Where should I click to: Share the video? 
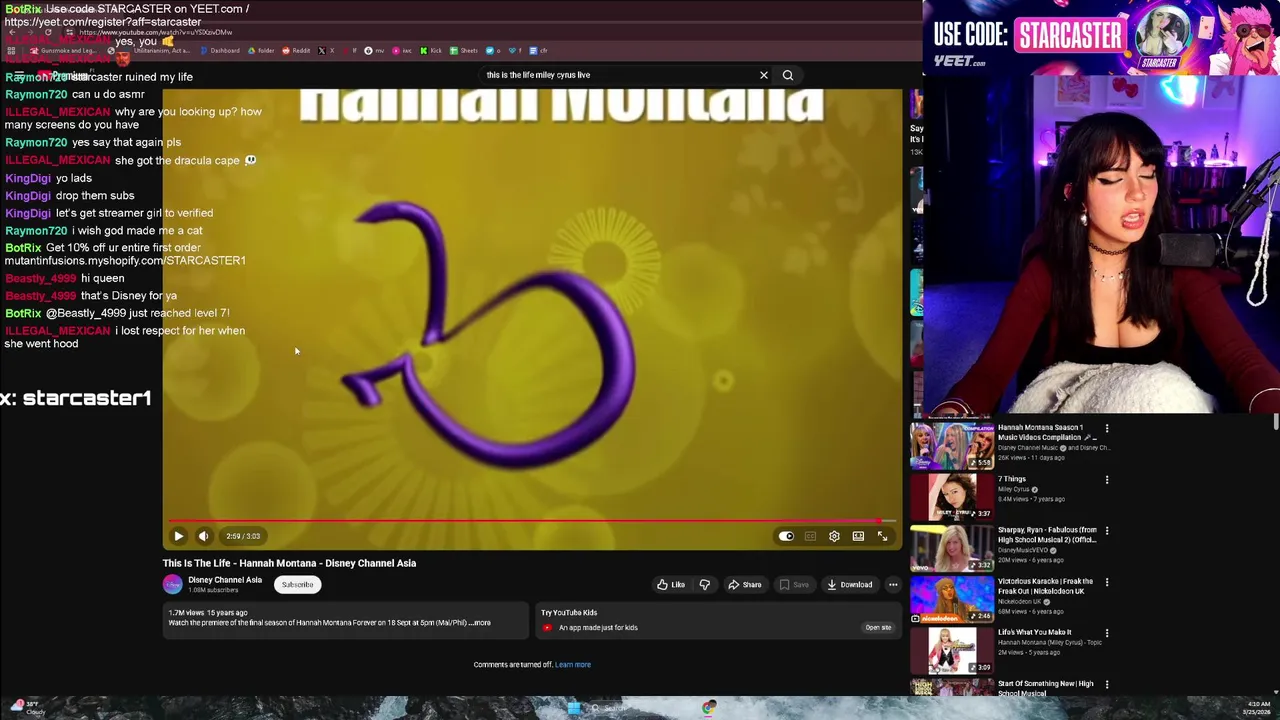745,585
